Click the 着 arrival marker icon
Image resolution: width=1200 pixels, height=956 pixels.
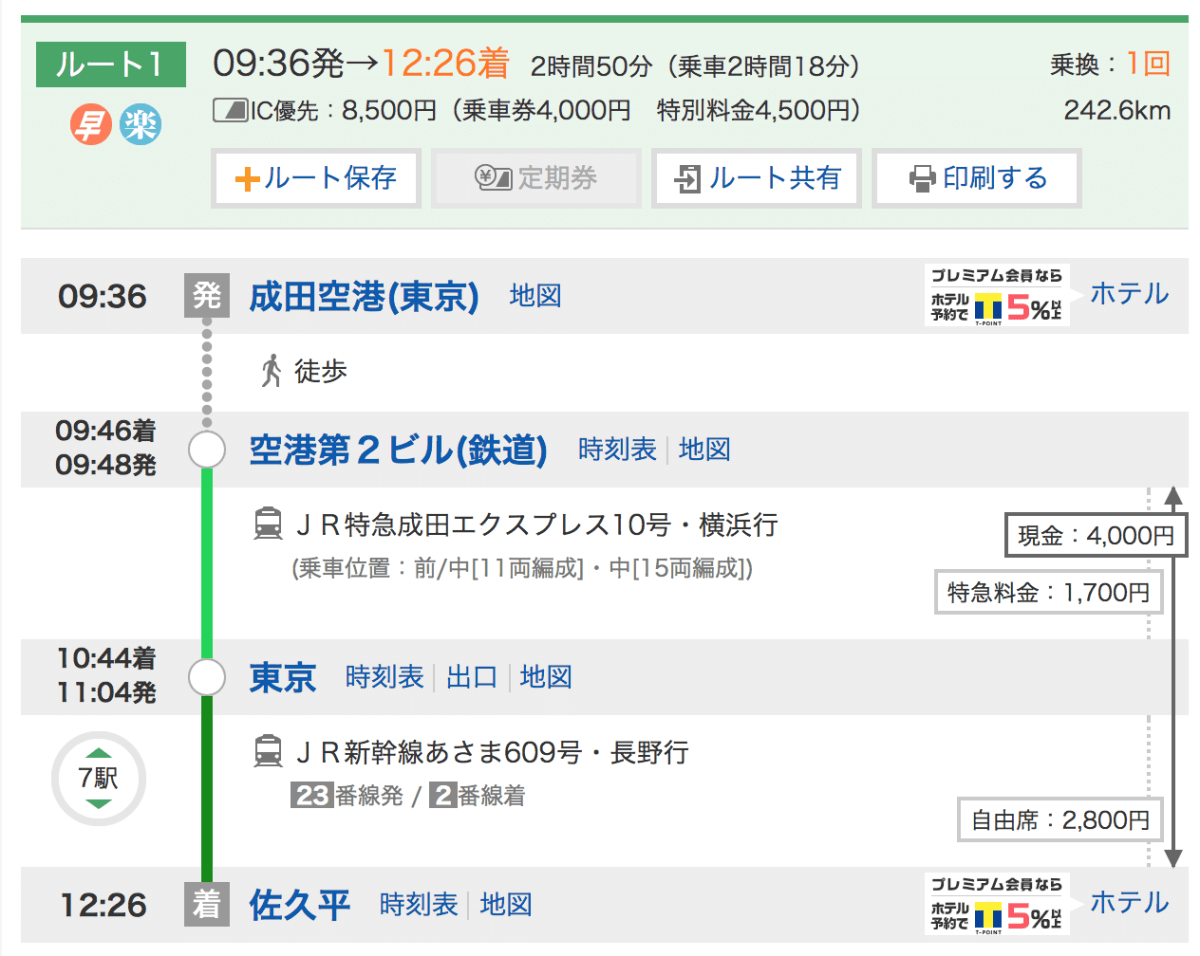(x=207, y=905)
